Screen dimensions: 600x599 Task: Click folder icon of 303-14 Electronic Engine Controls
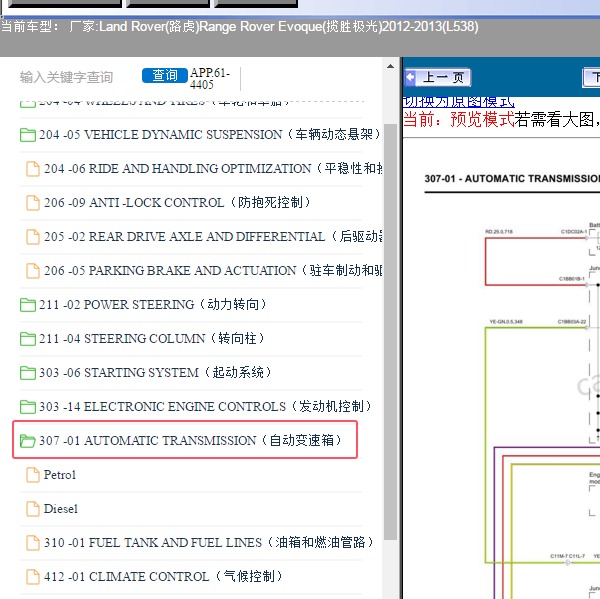click(x=28, y=406)
